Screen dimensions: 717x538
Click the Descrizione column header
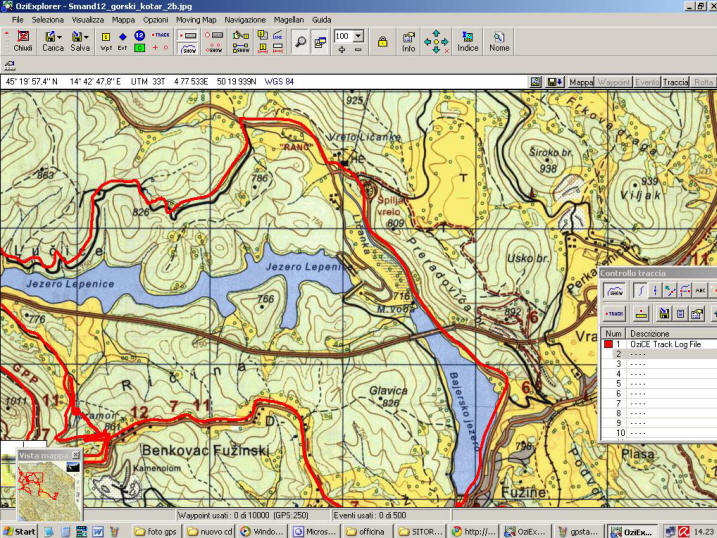point(671,333)
